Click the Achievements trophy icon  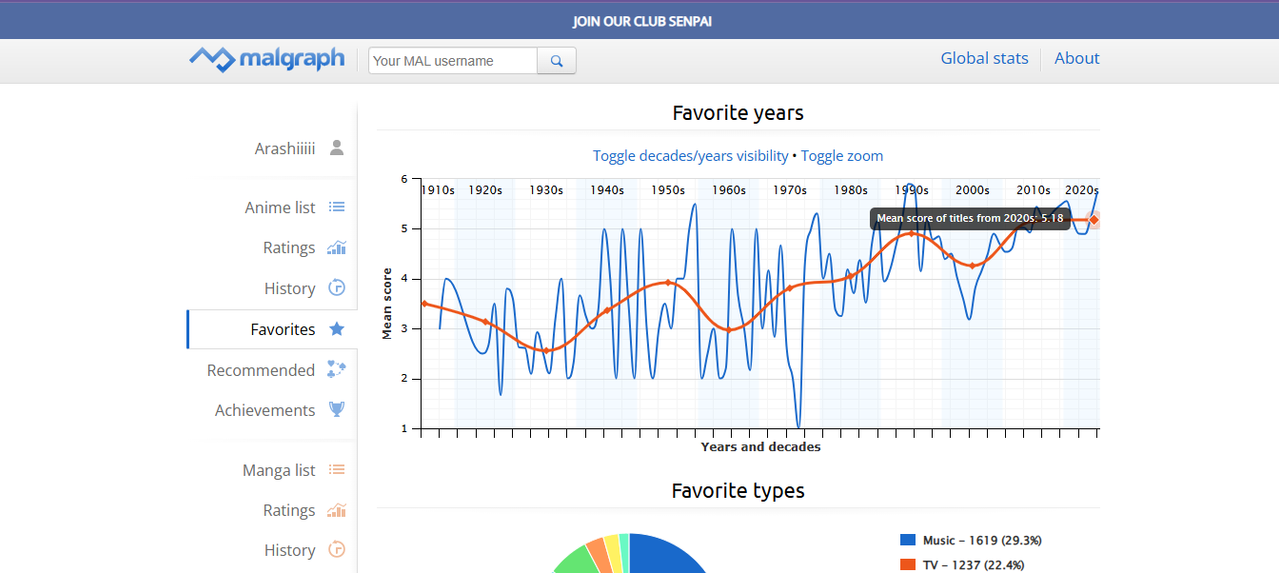click(337, 410)
